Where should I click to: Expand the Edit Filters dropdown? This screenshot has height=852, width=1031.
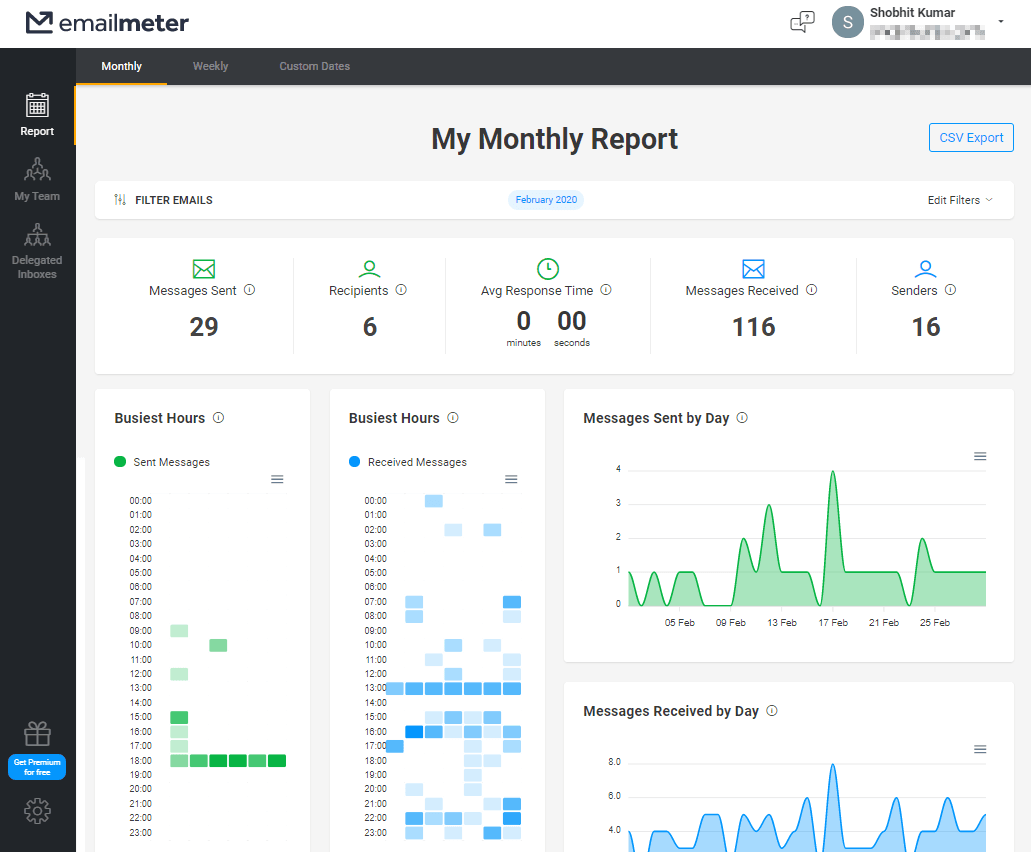[960, 200]
